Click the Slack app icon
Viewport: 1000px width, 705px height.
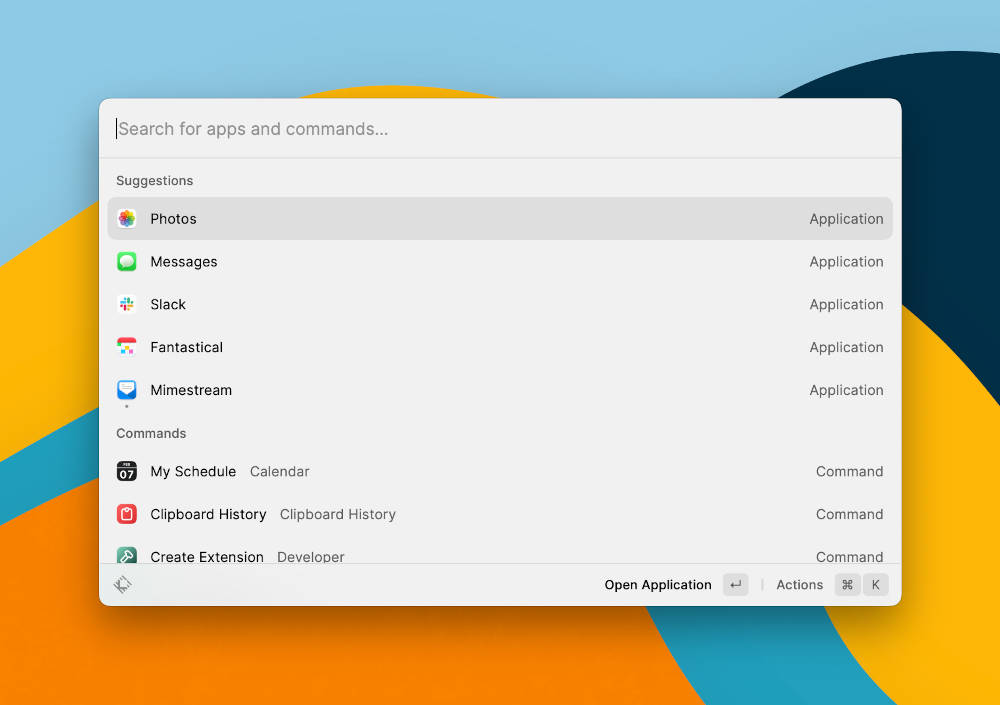127,304
